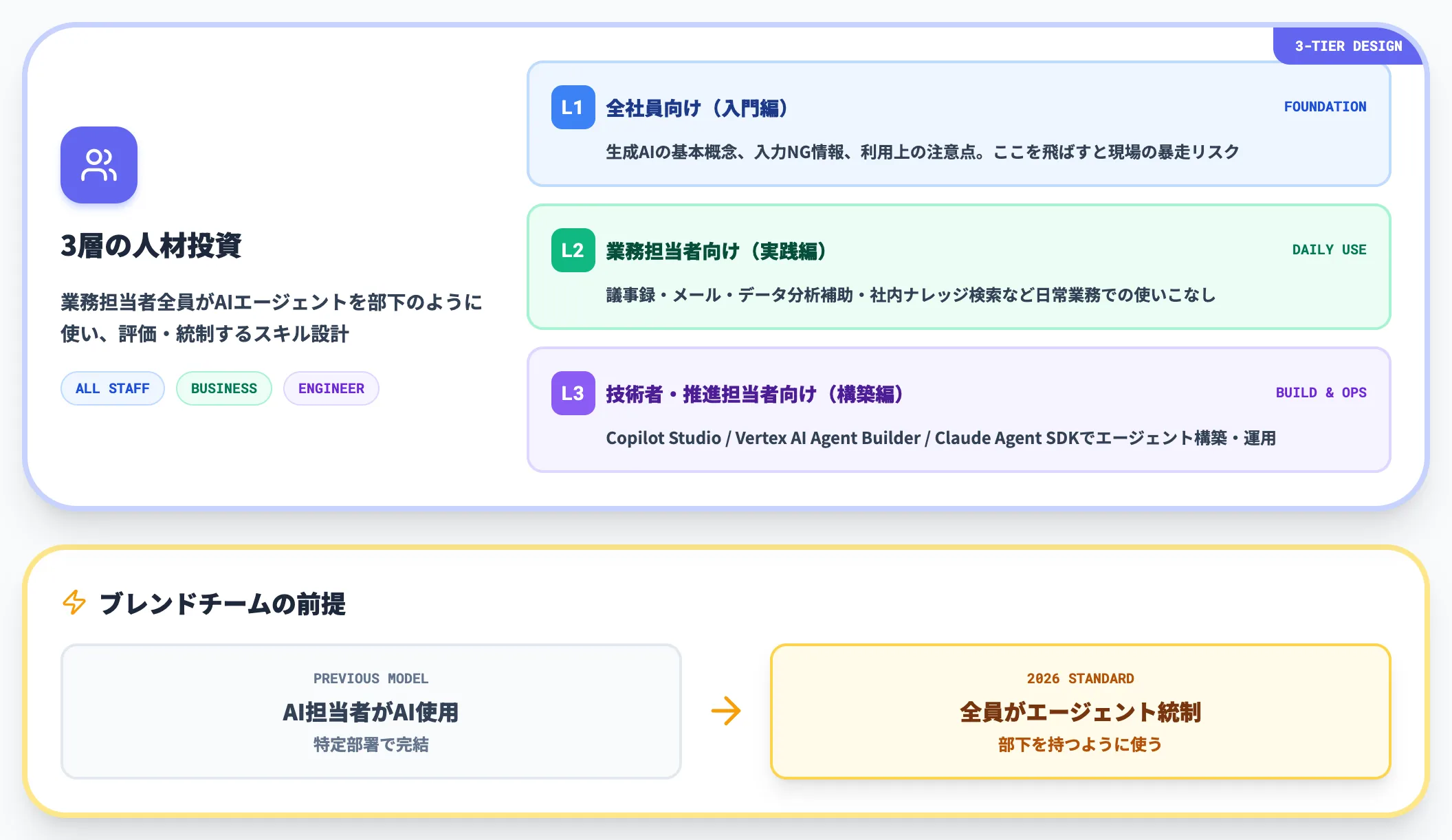Image resolution: width=1452 pixels, height=840 pixels.
Task: Click the purple L3 badge
Action: pos(573,393)
